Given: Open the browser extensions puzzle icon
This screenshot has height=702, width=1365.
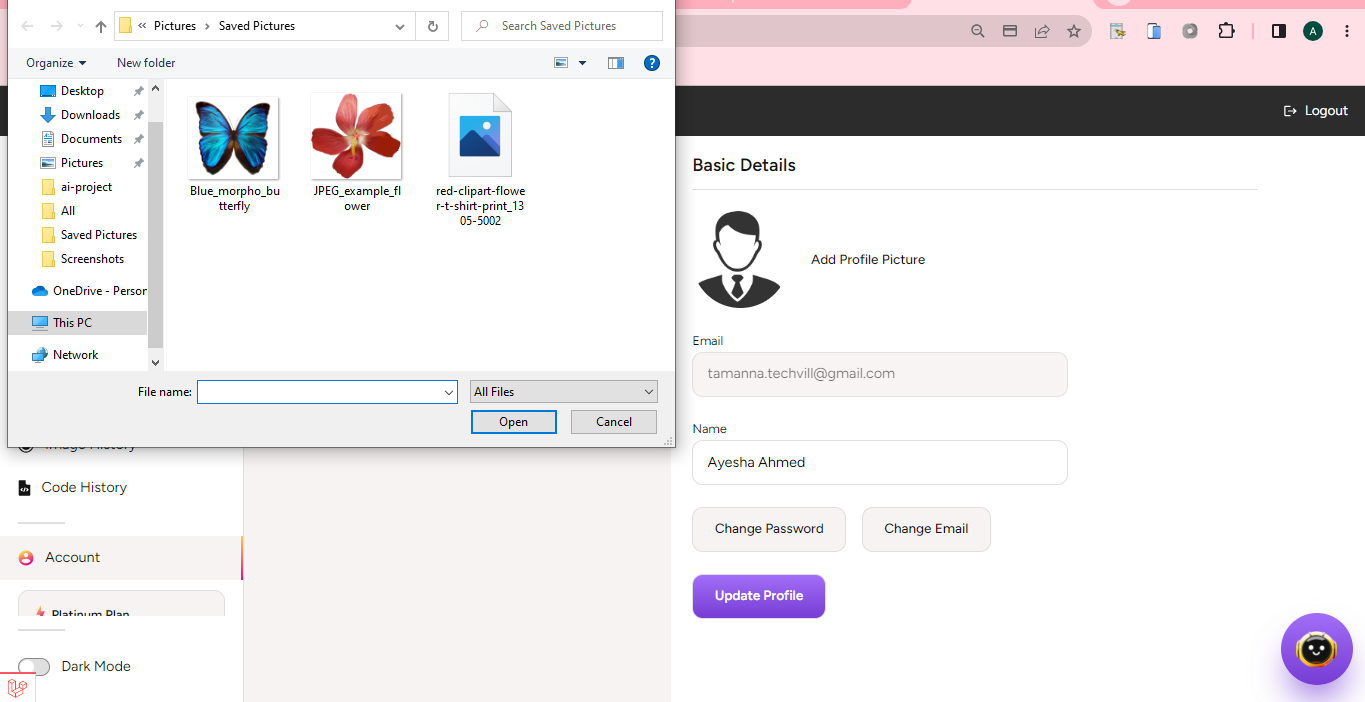Looking at the screenshot, I should [1226, 31].
